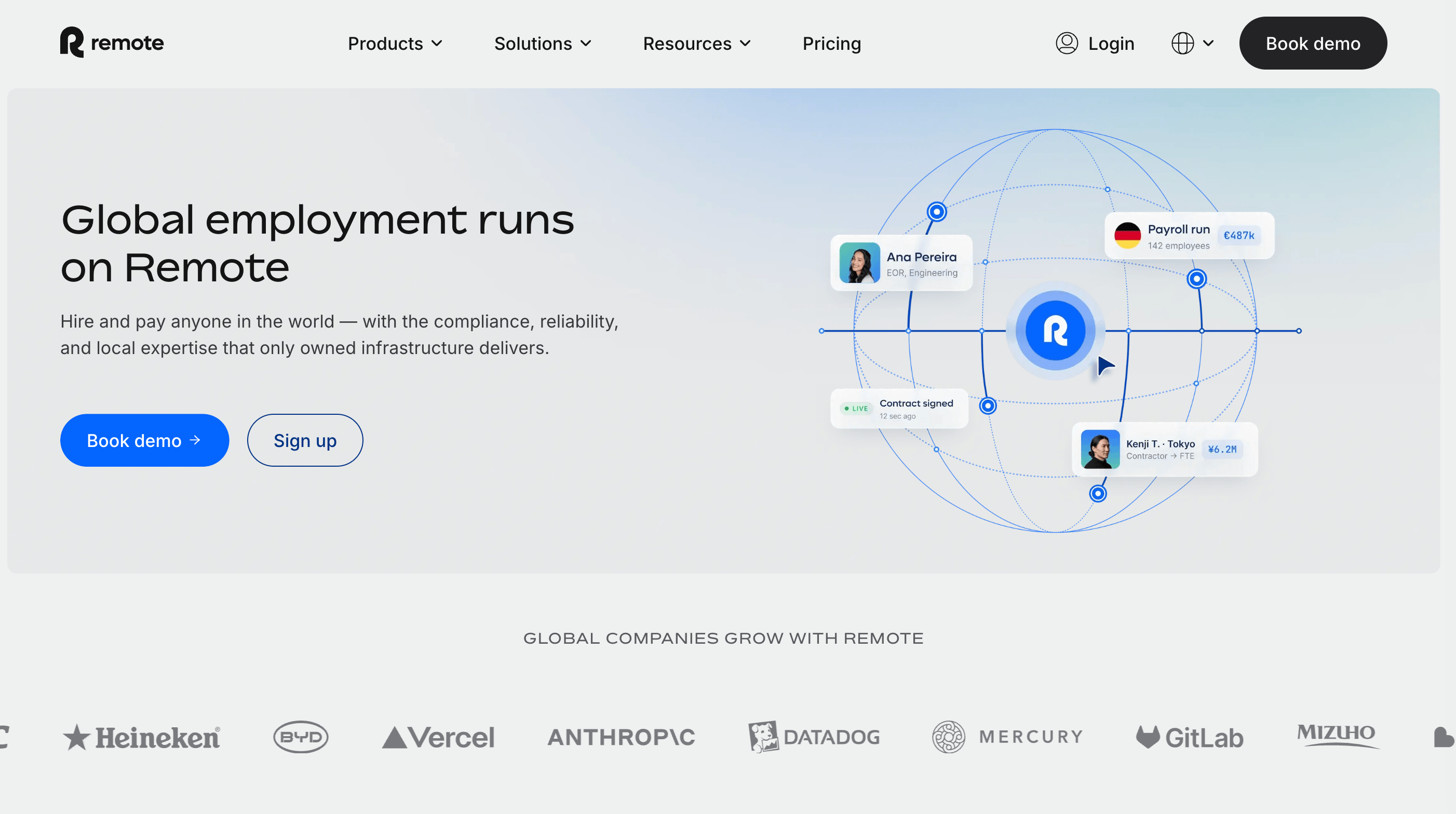
Task: Click the 'Contract signed' text
Action: pos(915,403)
